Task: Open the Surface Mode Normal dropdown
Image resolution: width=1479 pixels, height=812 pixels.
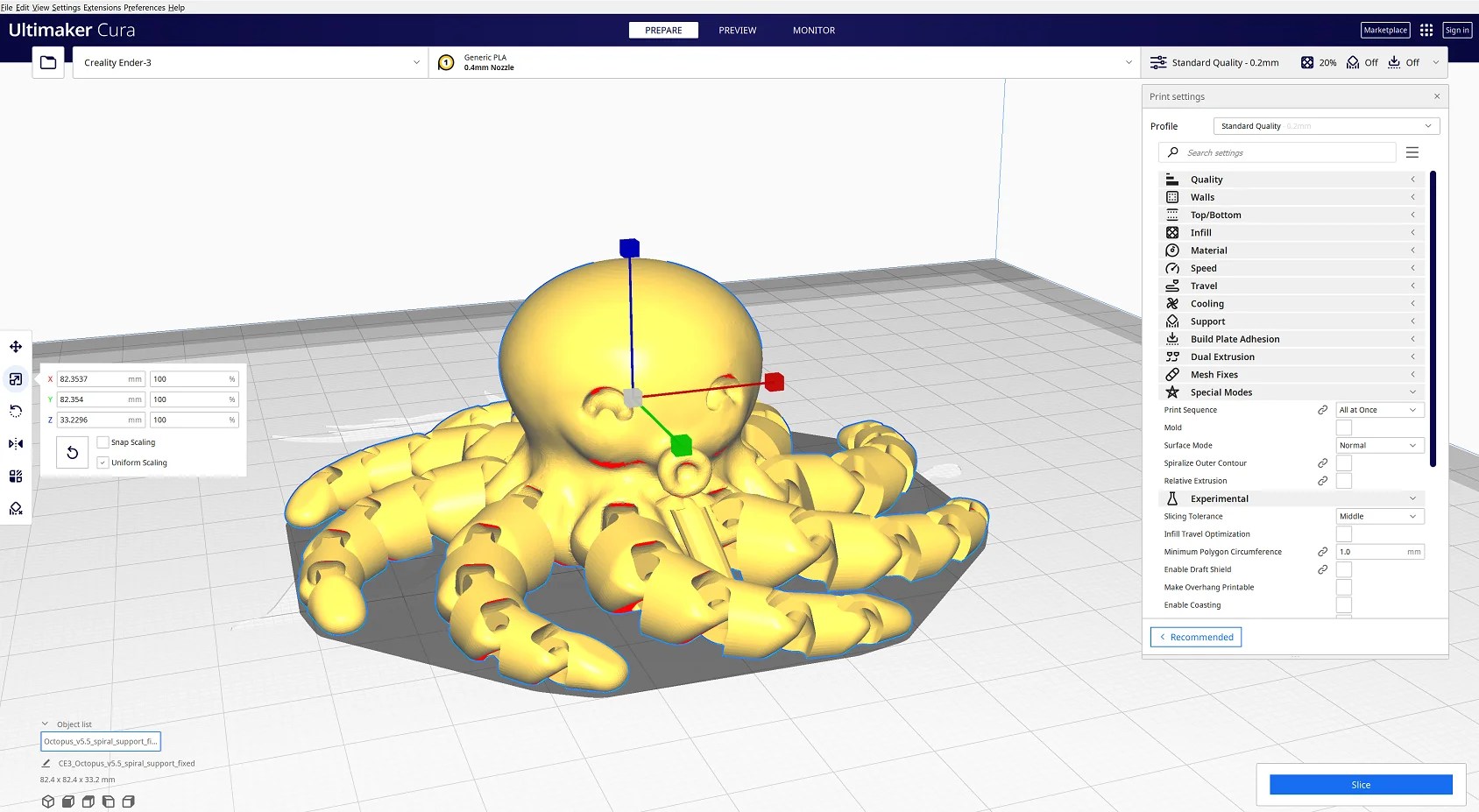Action: point(1380,445)
